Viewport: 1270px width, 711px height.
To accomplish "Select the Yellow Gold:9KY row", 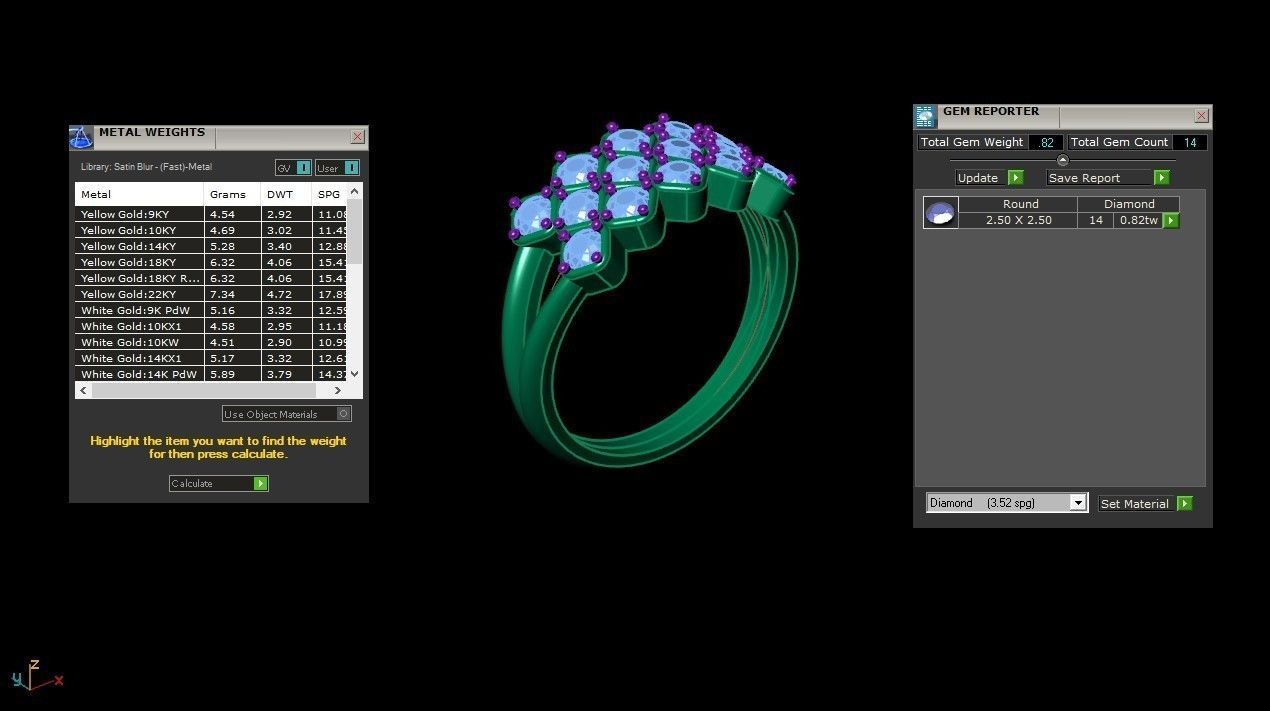I will 212,214.
